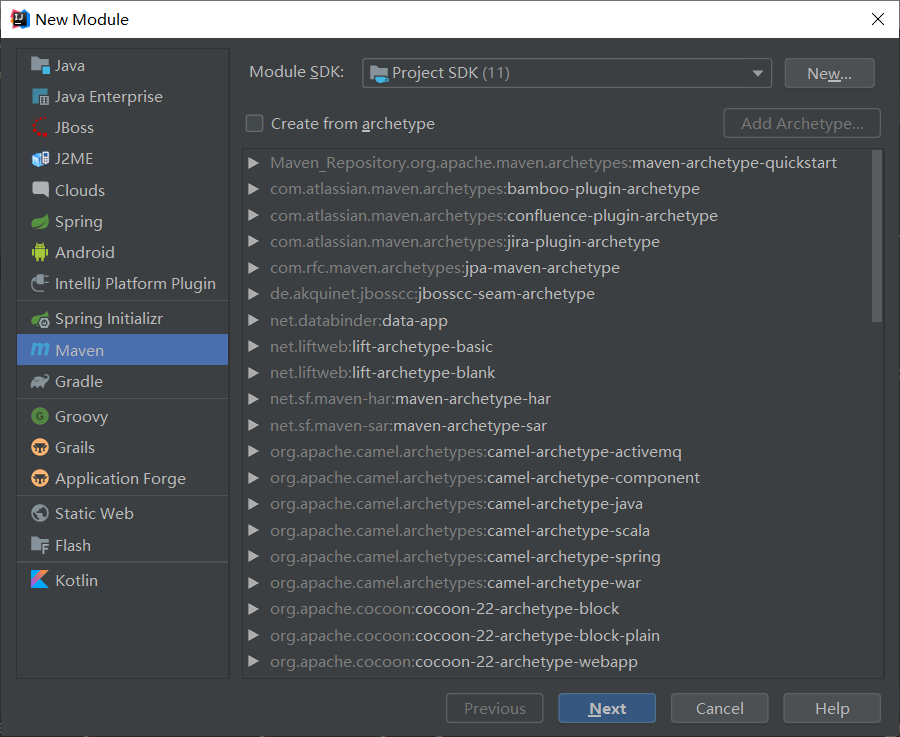This screenshot has width=900, height=737.
Task: Select Kotlin label in module list
Action: pos(76,580)
